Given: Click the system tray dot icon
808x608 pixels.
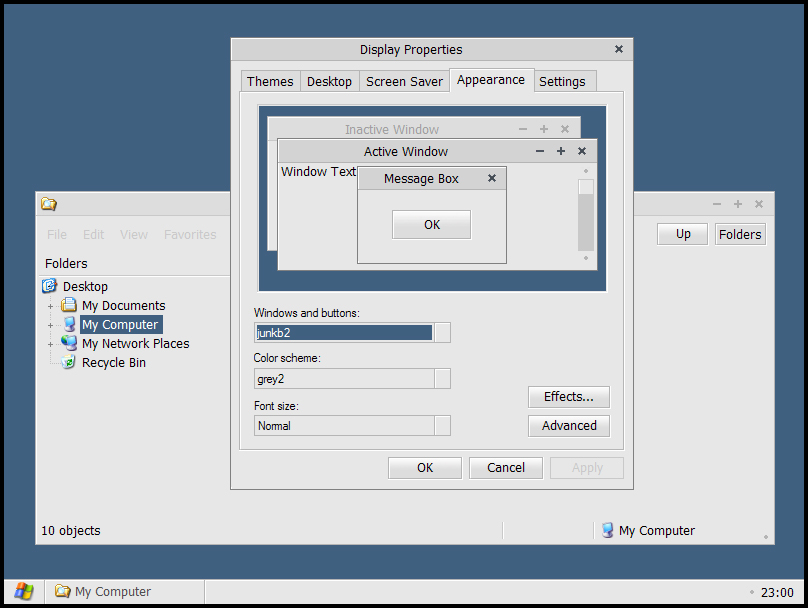Looking at the screenshot, I should 752,592.
